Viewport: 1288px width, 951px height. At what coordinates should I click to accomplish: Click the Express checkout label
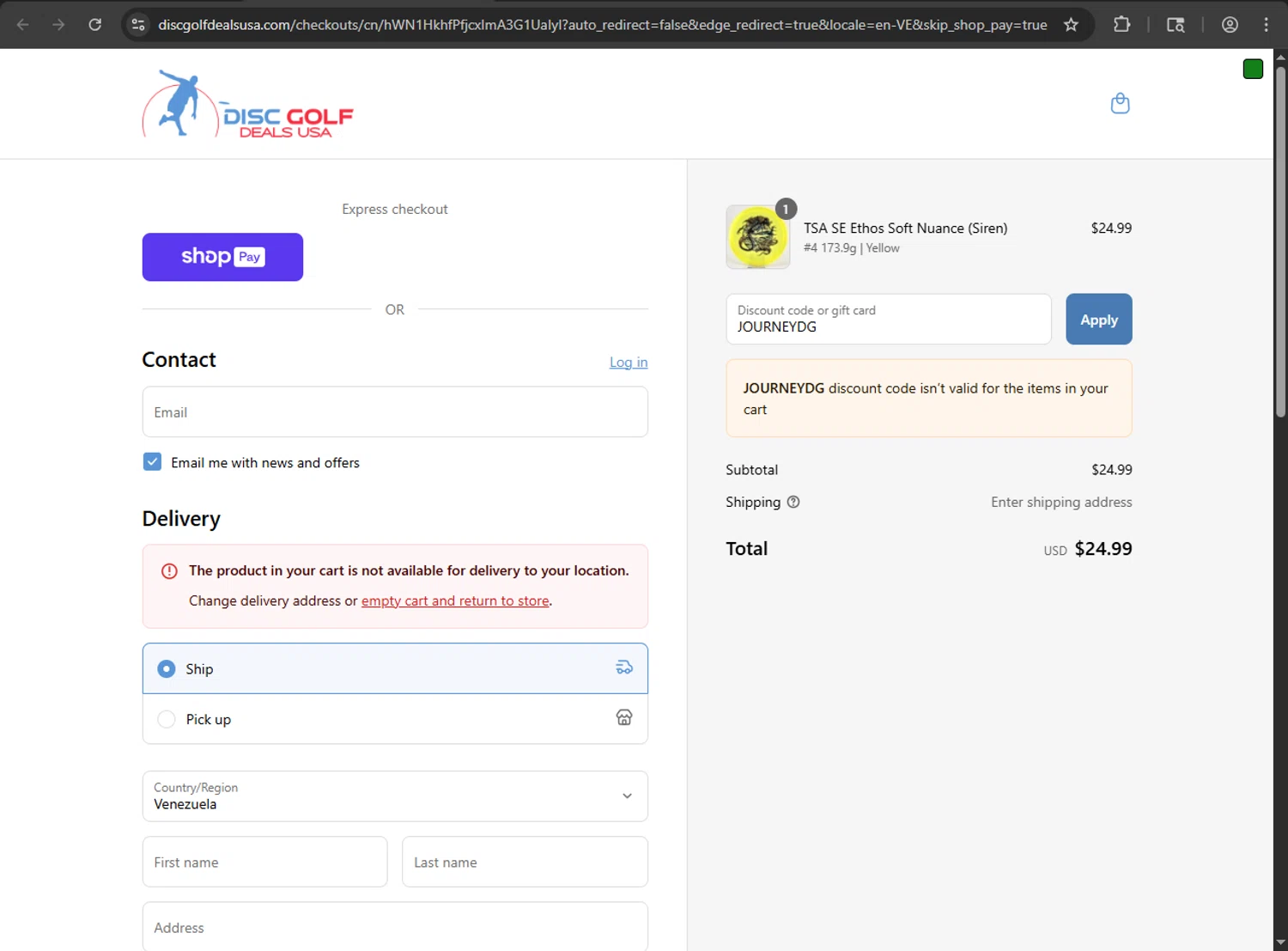coord(395,209)
